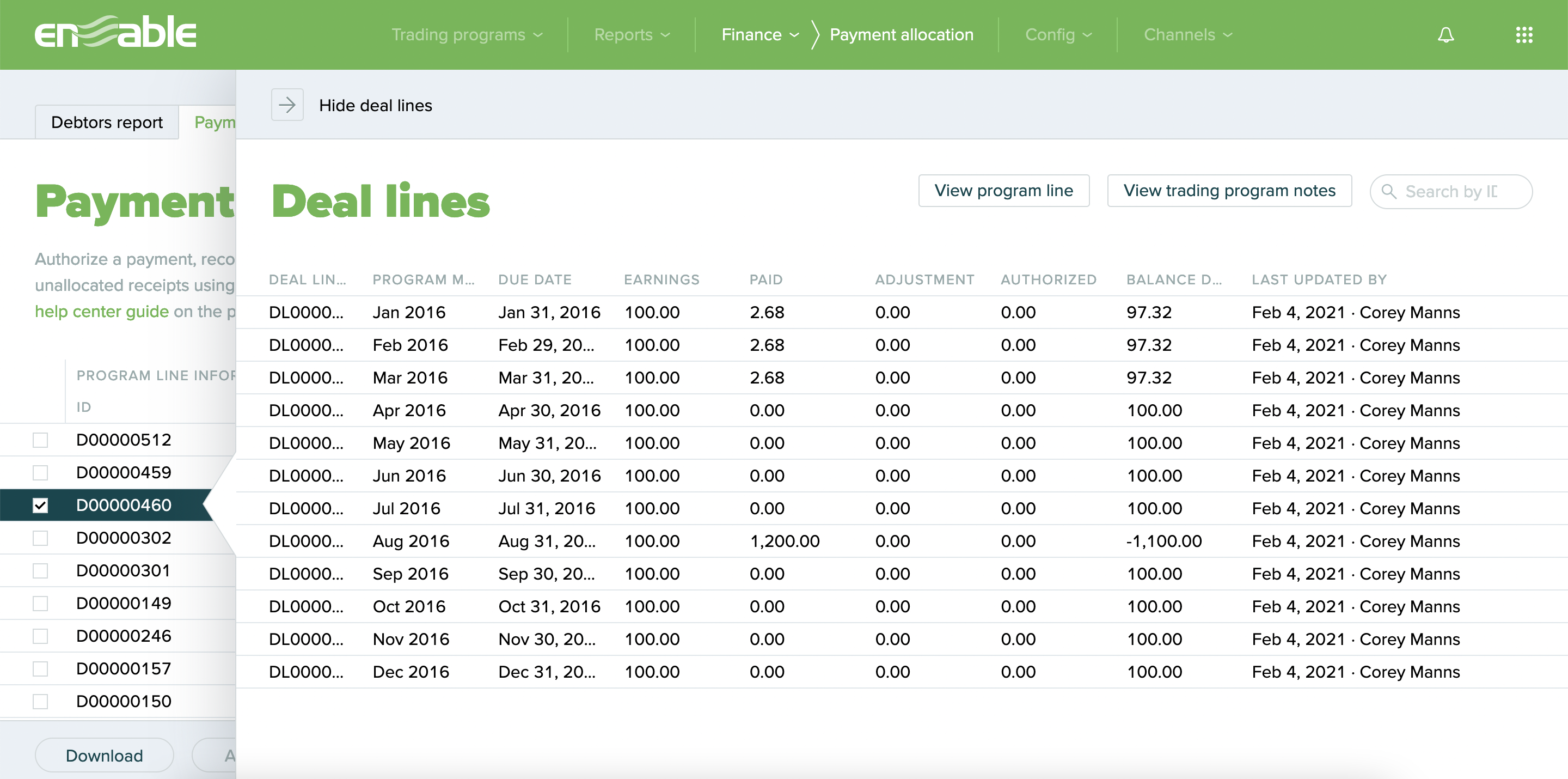Enable the checkbox beside D00000302
The height and width of the screenshot is (779, 1568).
40,537
